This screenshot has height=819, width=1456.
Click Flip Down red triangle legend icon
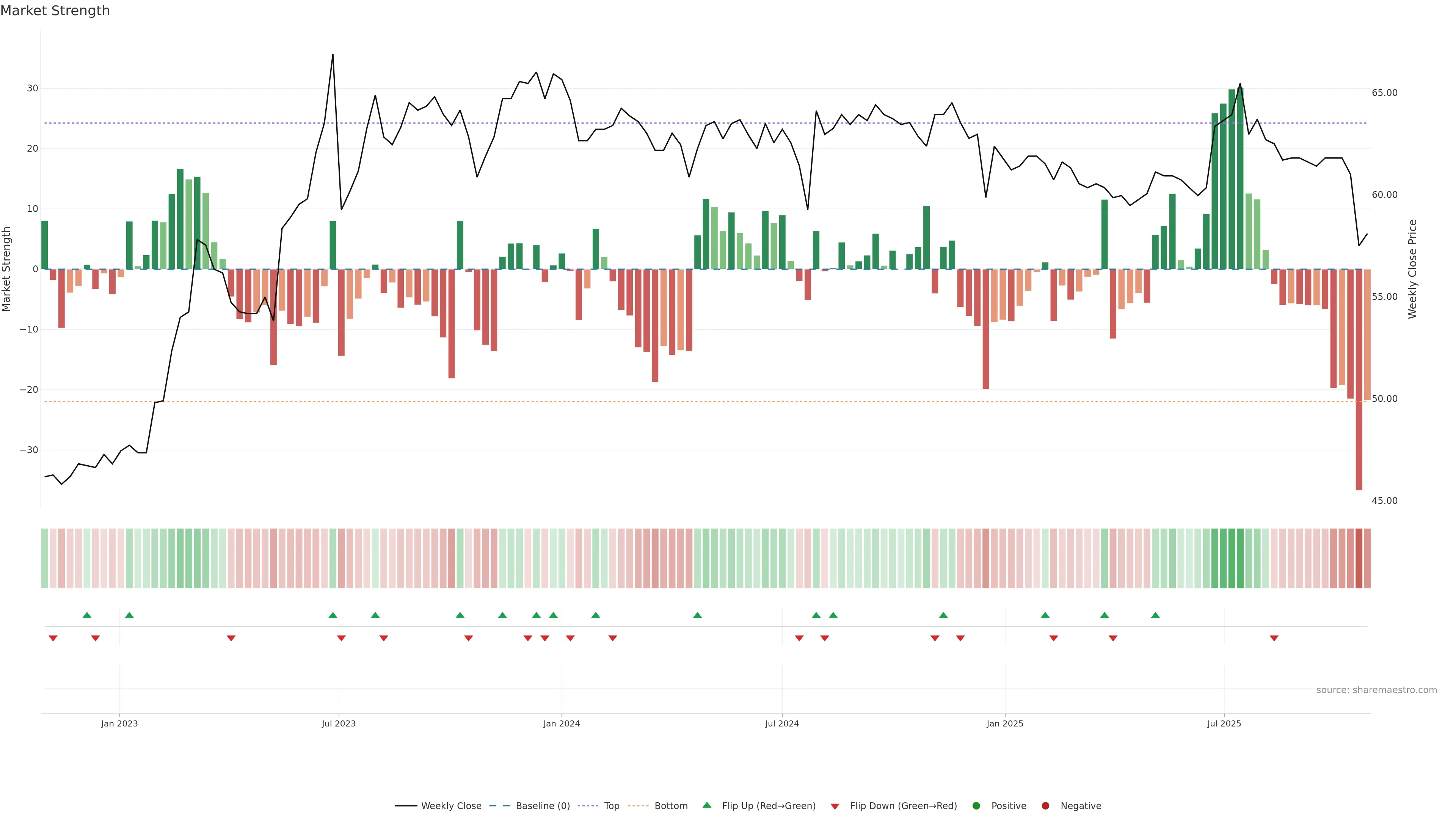(835, 806)
